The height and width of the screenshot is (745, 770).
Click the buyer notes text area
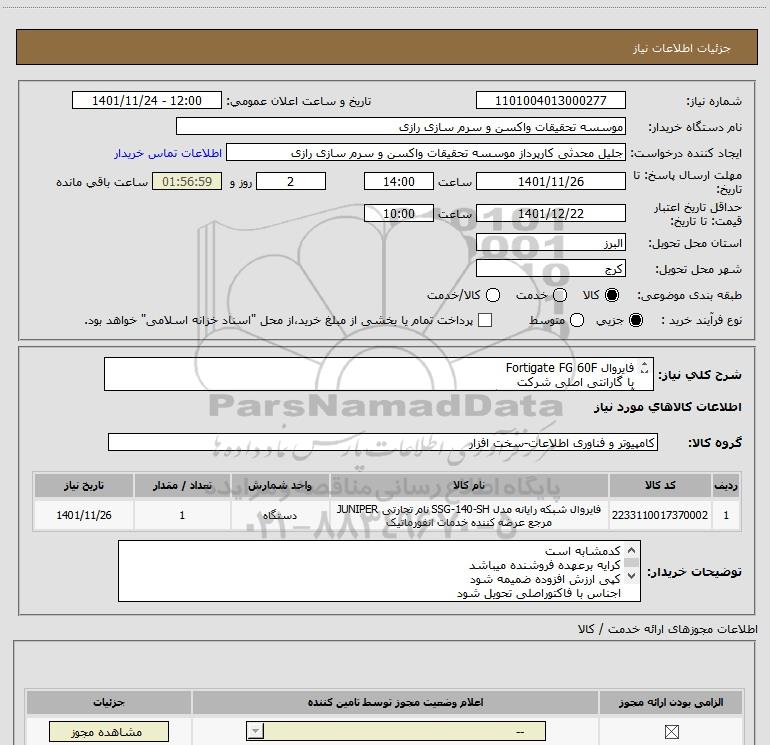point(379,571)
